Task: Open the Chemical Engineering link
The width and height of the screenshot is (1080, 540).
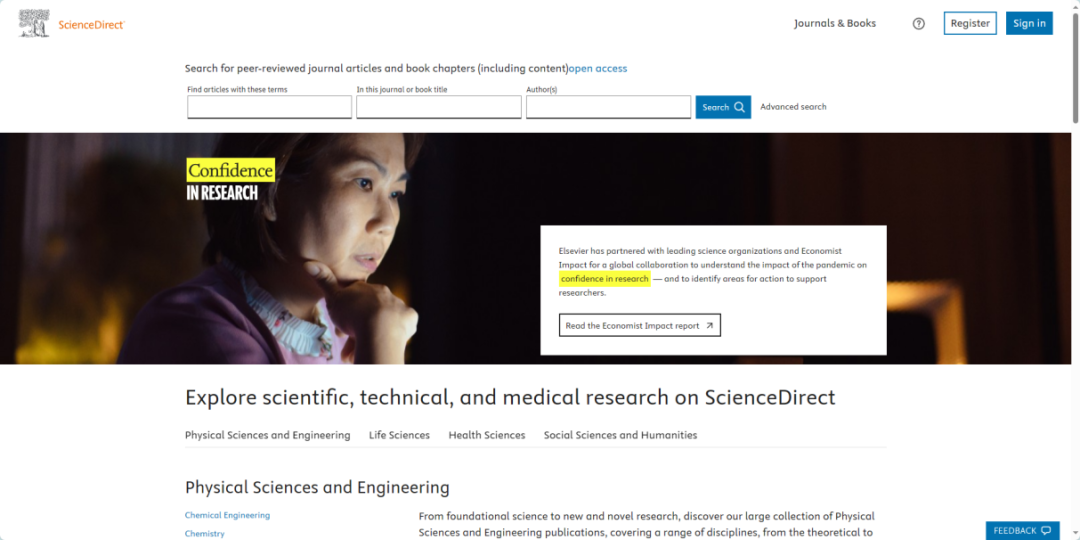Action: (227, 515)
